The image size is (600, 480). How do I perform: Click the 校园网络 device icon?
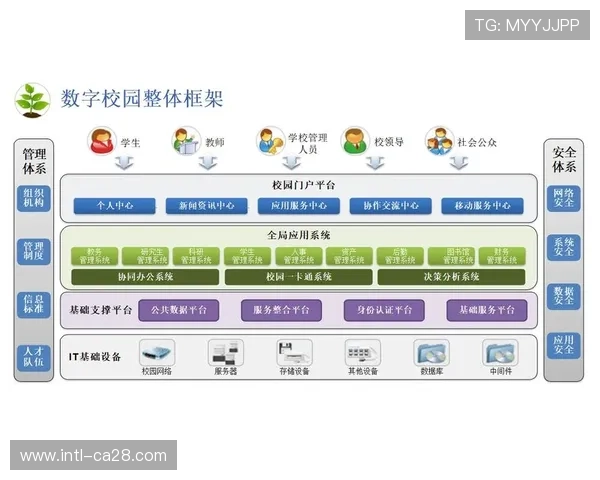pyautogui.click(x=157, y=352)
